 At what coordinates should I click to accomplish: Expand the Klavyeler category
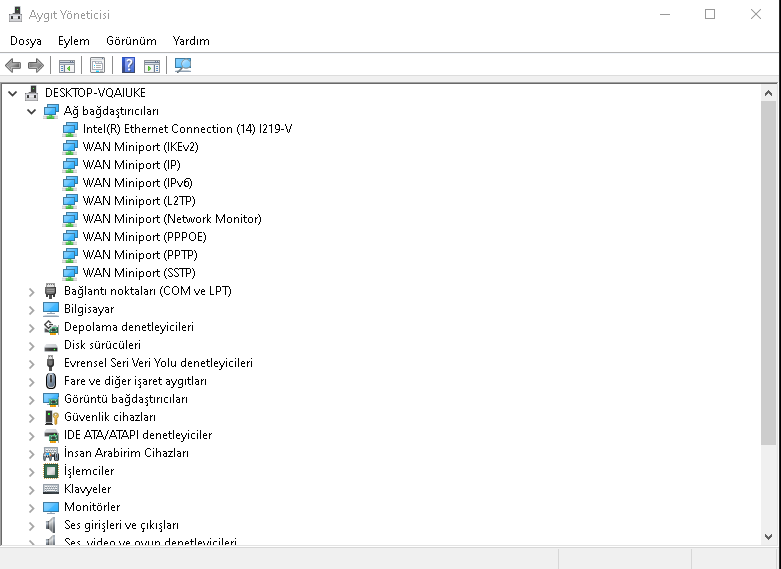[x=31, y=490]
